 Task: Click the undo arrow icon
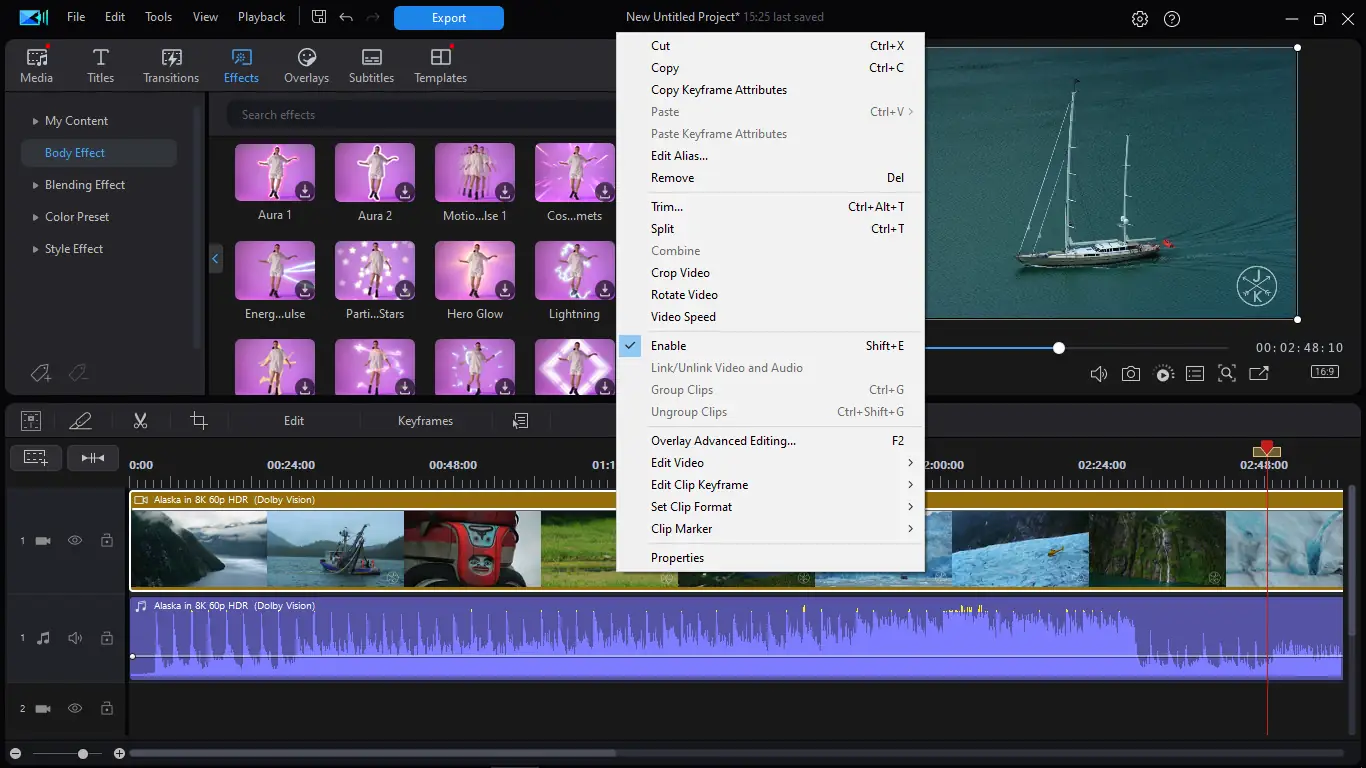click(x=346, y=17)
